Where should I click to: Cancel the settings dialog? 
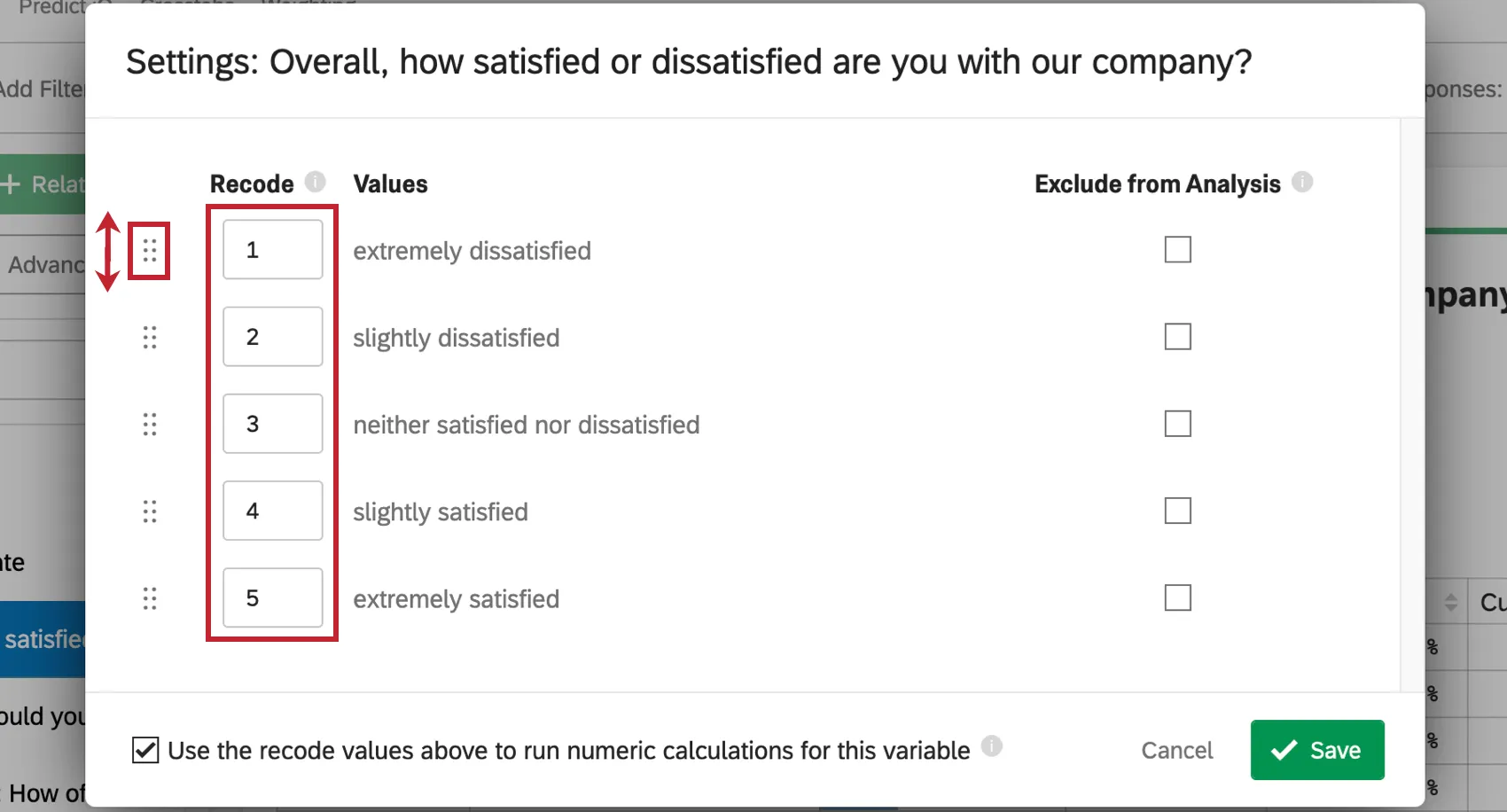tap(1176, 750)
